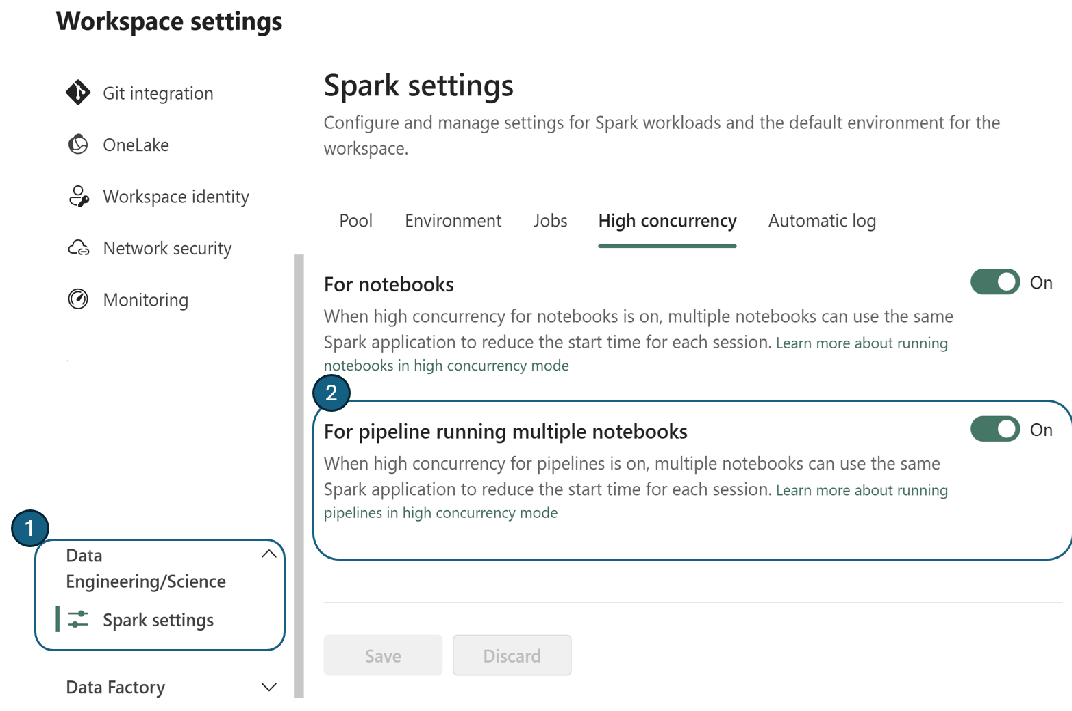The height and width of the screenshot is (711, 1072).
Task: Disable high concurrency for notebooks toggle
Action: tap(995, 282)
